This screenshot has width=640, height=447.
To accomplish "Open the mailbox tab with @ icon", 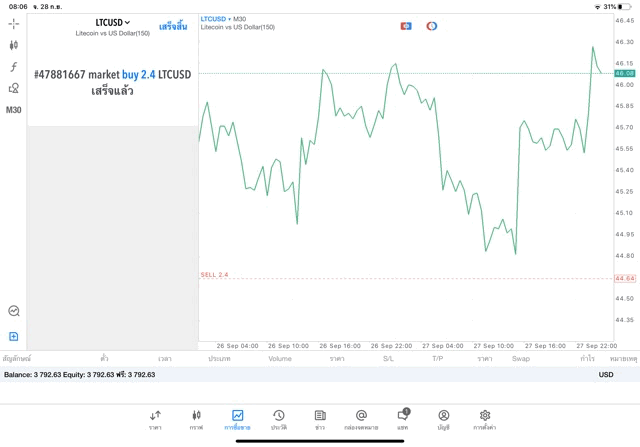I will 361,420.
